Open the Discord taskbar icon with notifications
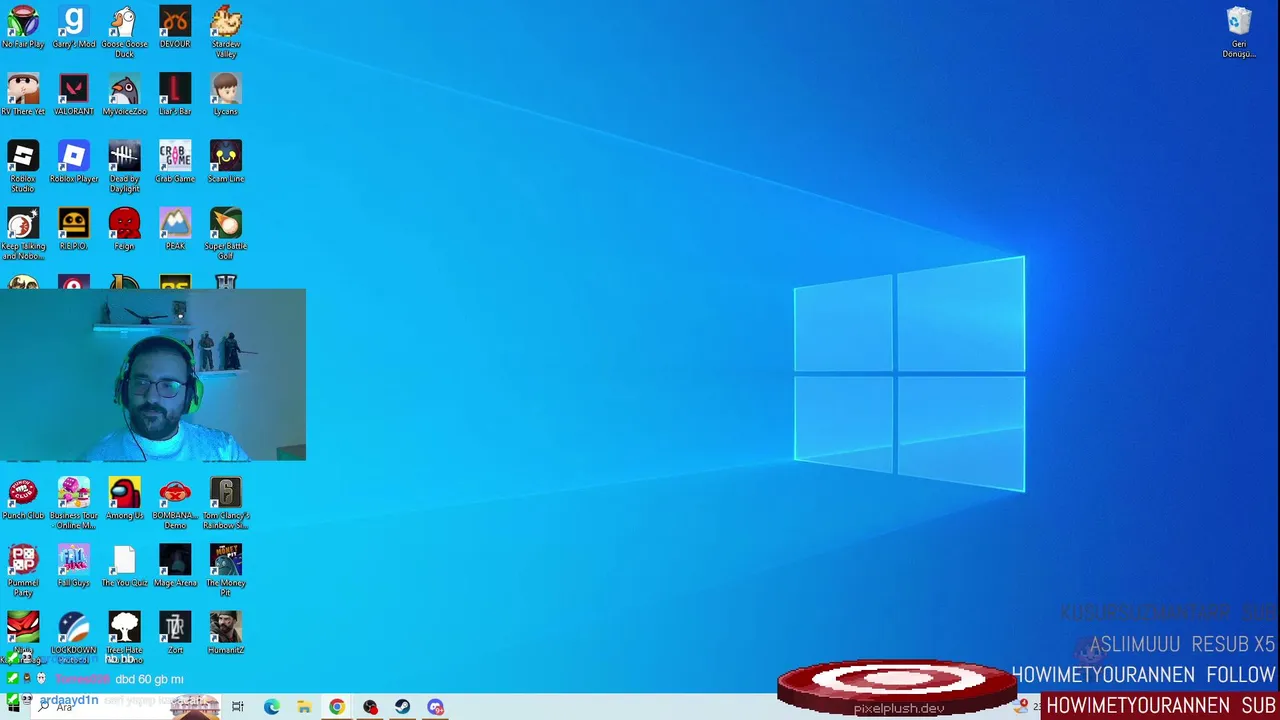Screen dimensions: 1280x720 [x=435, y=707]
